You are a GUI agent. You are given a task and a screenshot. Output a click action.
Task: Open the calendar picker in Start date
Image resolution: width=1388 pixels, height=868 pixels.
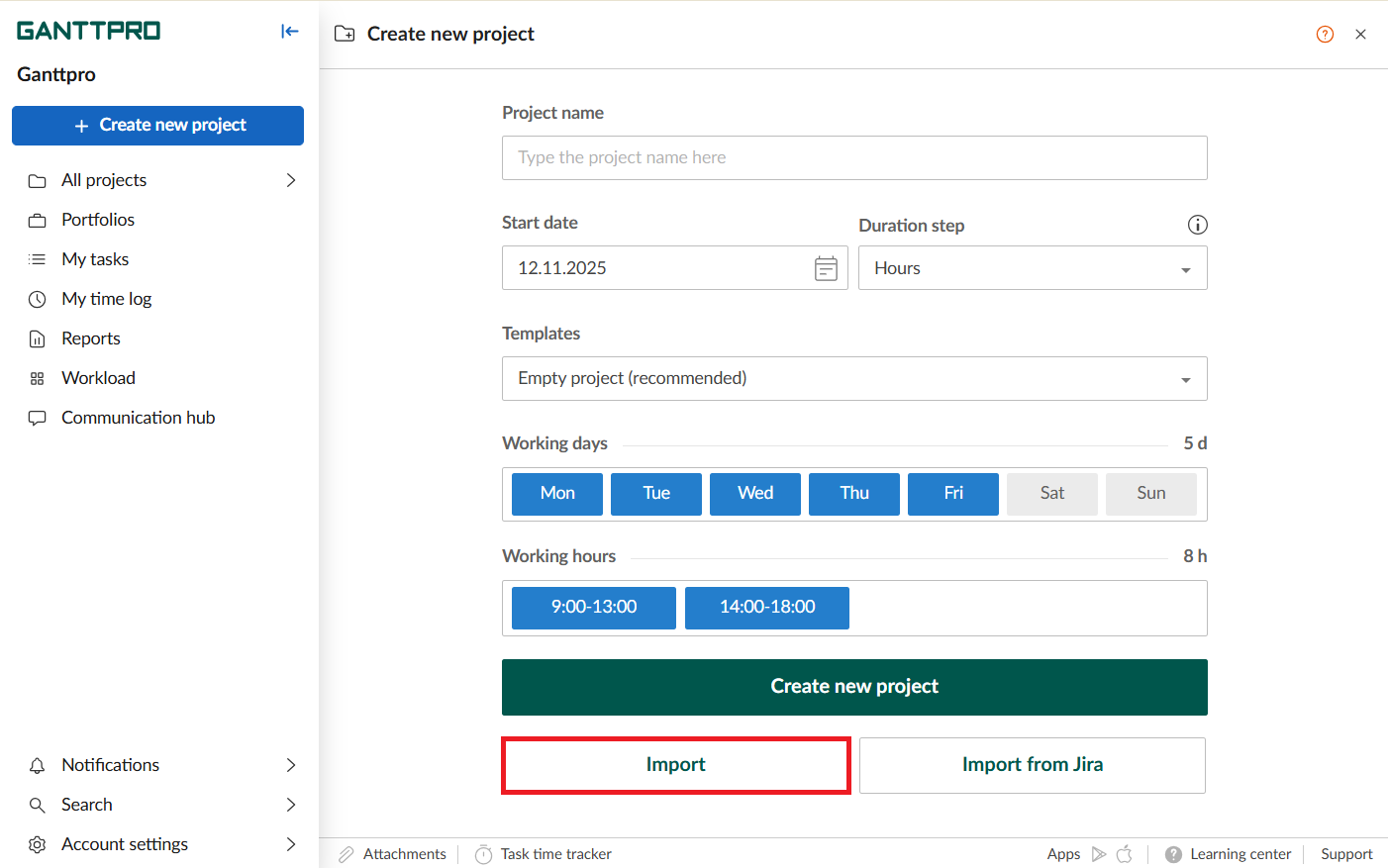coord(826,268)
